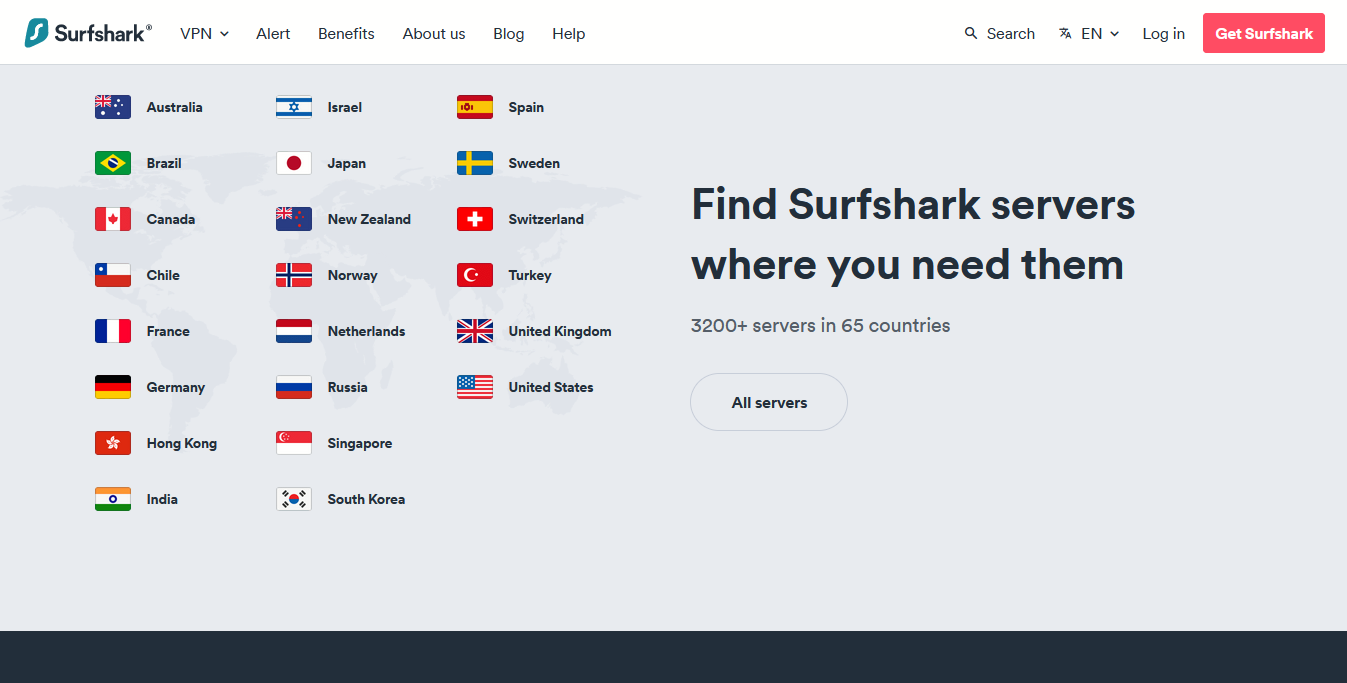The height and width of the screenshot is (683, 1347).
Task: Choose the Brazil text link
Action: [x=164, y=163]
